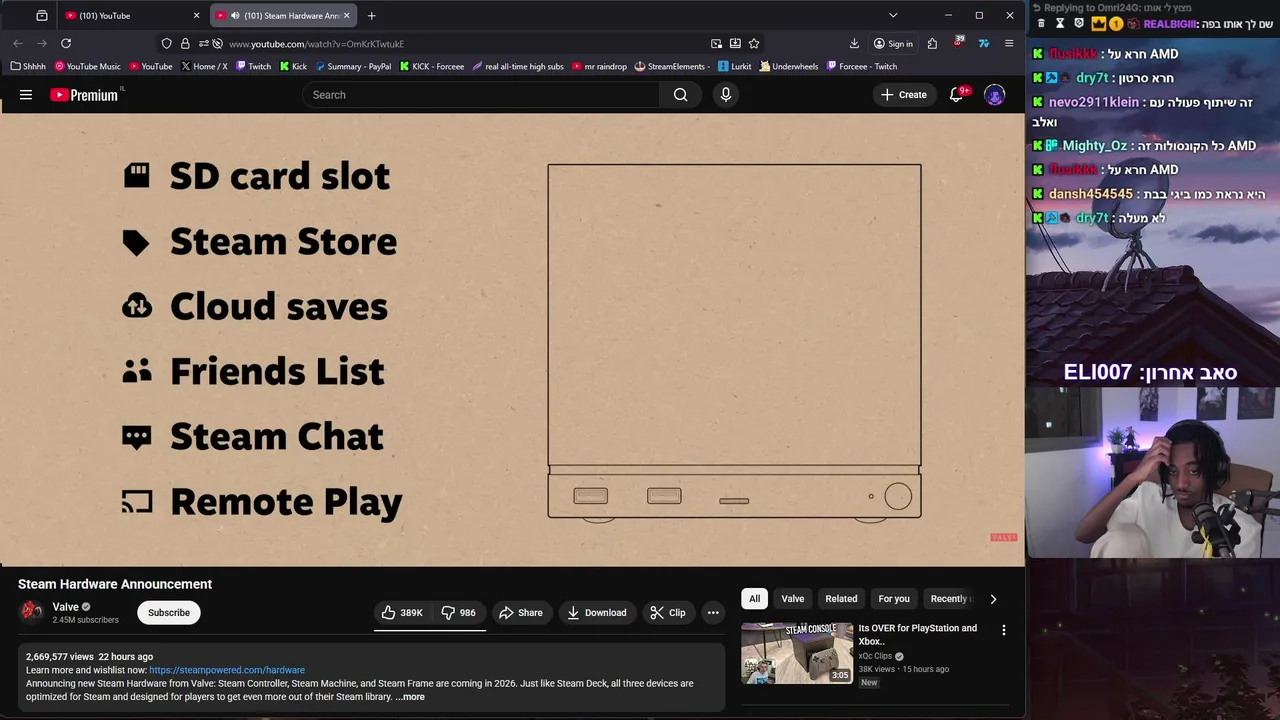This screenshot has width=1280, height=720.
Task: Focus the YouTube search field
Action: 481,95
